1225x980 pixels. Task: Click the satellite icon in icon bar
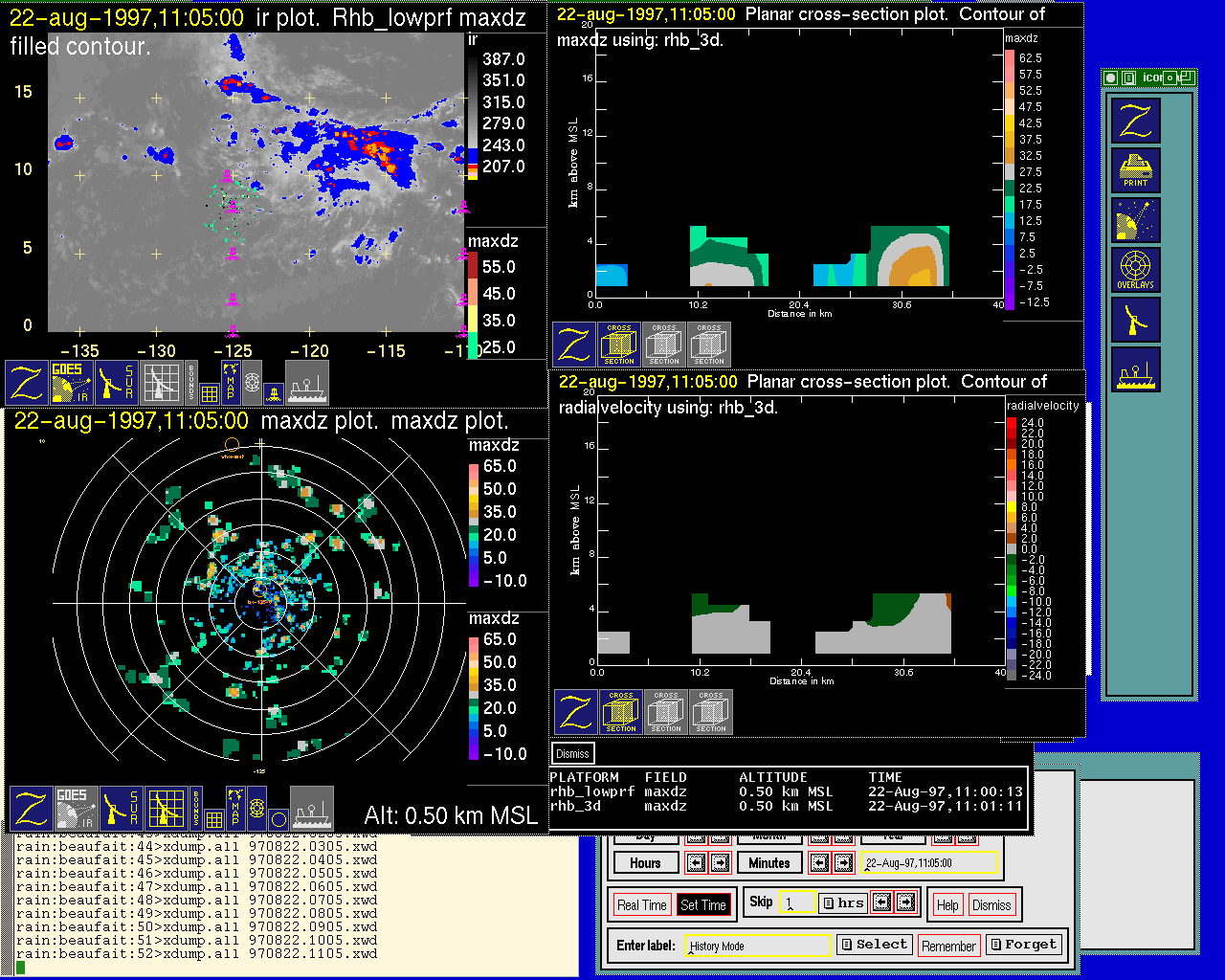pos(1135,220)
